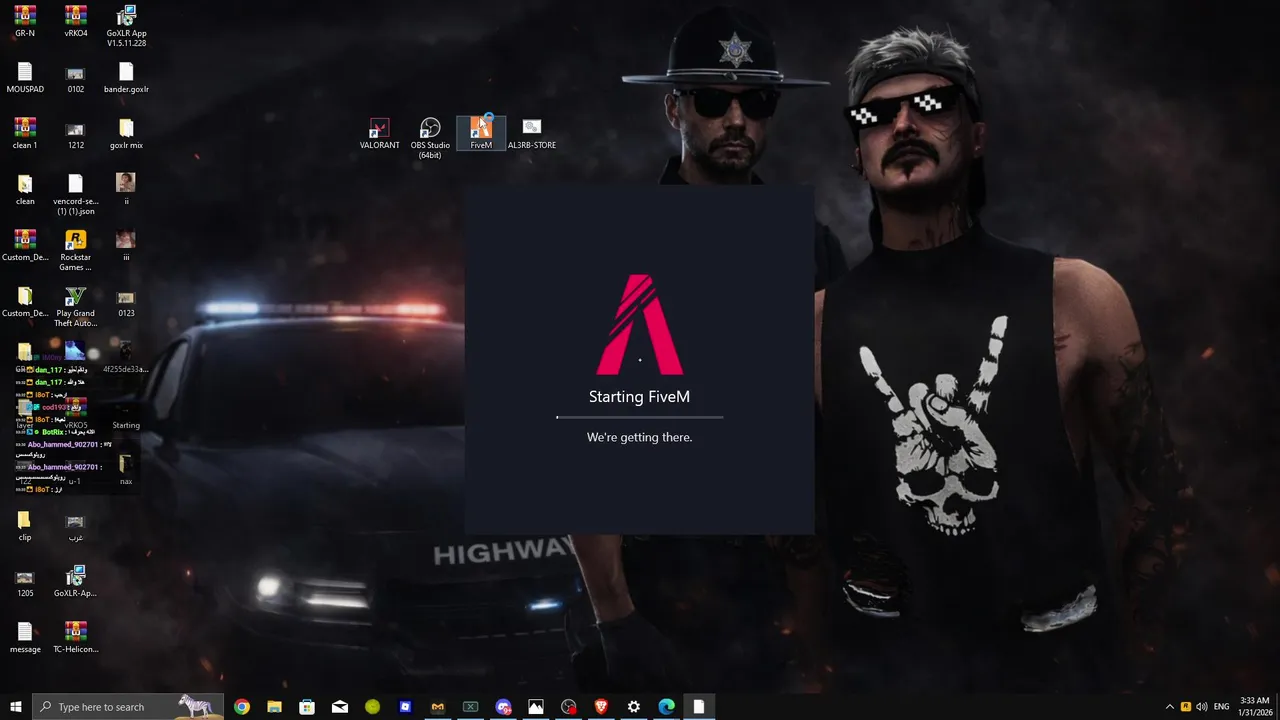The height and width of the screenshot is (720, 1280).
Task: Open the nax folder icon
Action: click(x=126, y=470)
